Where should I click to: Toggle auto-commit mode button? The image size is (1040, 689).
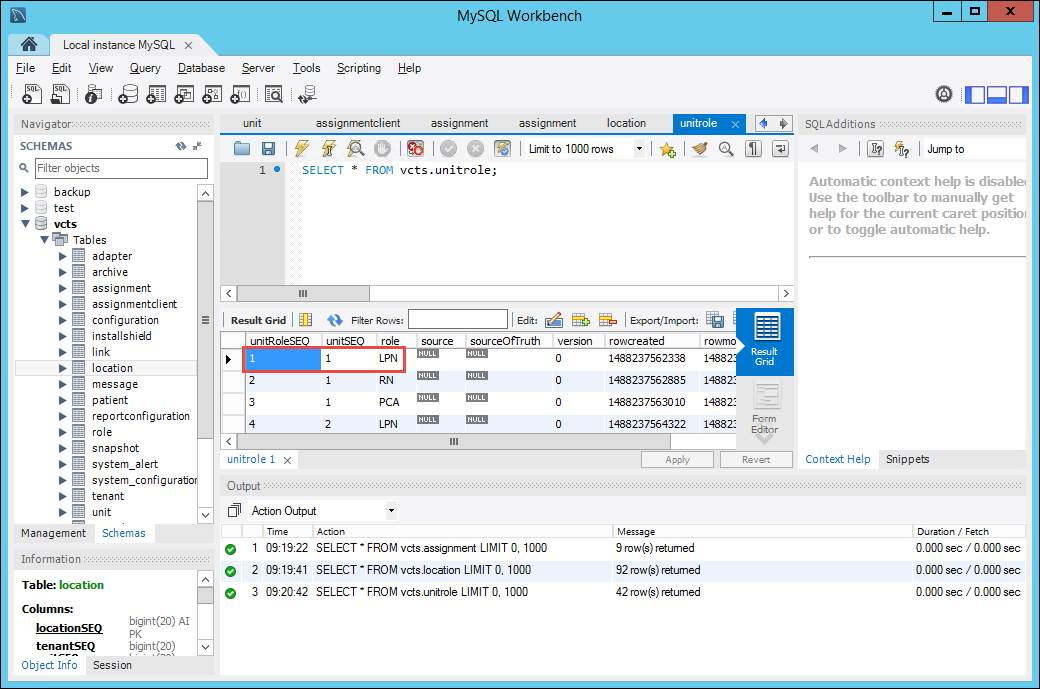503,149
